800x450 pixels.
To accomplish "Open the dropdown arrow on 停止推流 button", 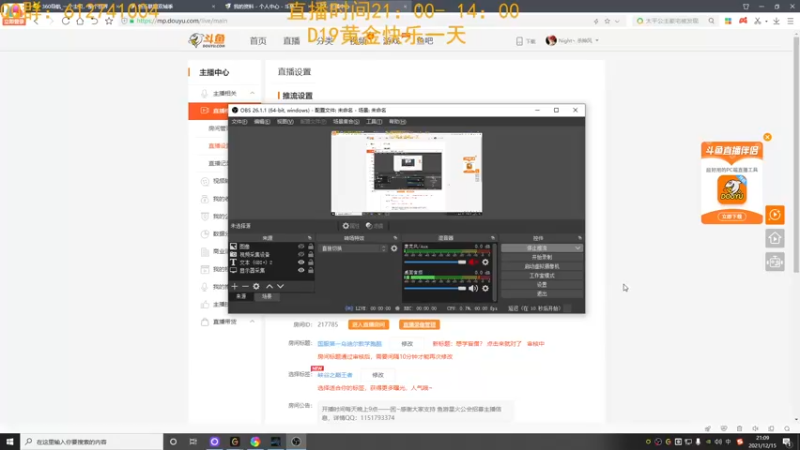I will 578,248.
